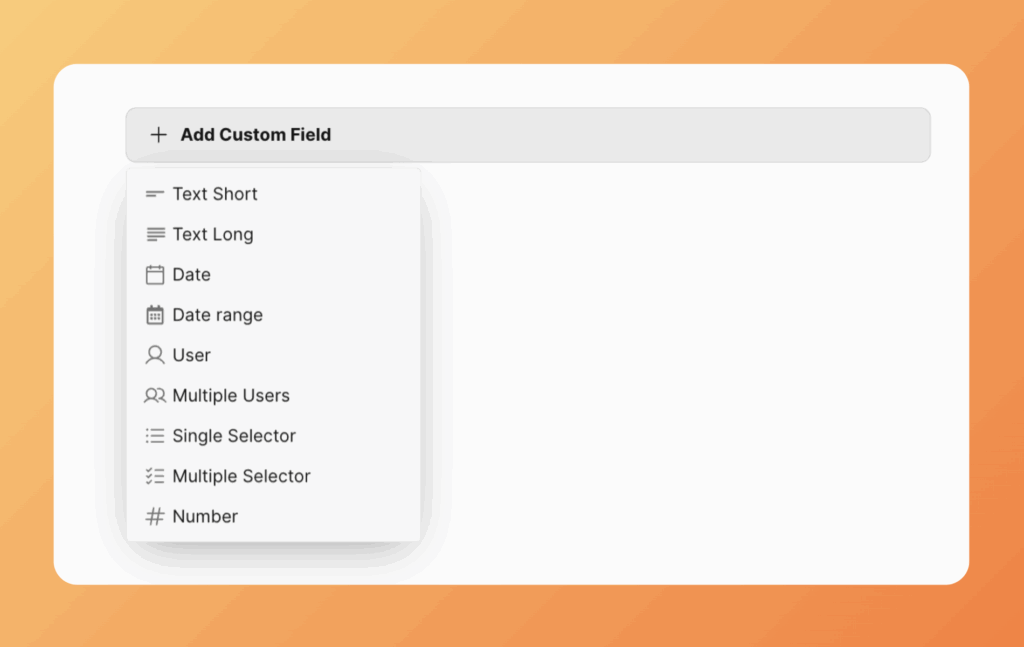Pick the Single Selector option
This screenshot has width=1024, height=647.
coord(234,436)
